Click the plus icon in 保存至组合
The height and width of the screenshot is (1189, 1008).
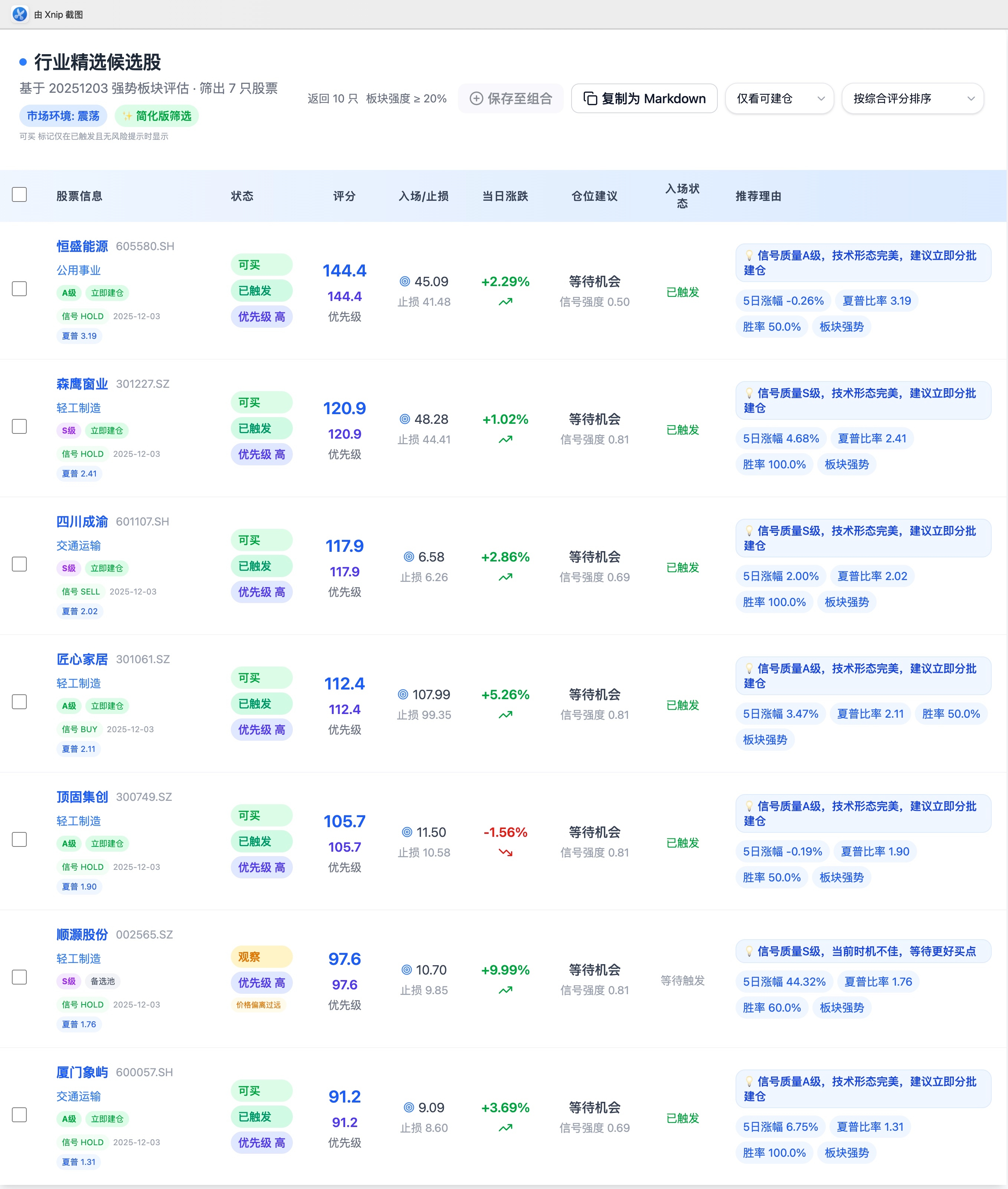(x=476, y=98)
